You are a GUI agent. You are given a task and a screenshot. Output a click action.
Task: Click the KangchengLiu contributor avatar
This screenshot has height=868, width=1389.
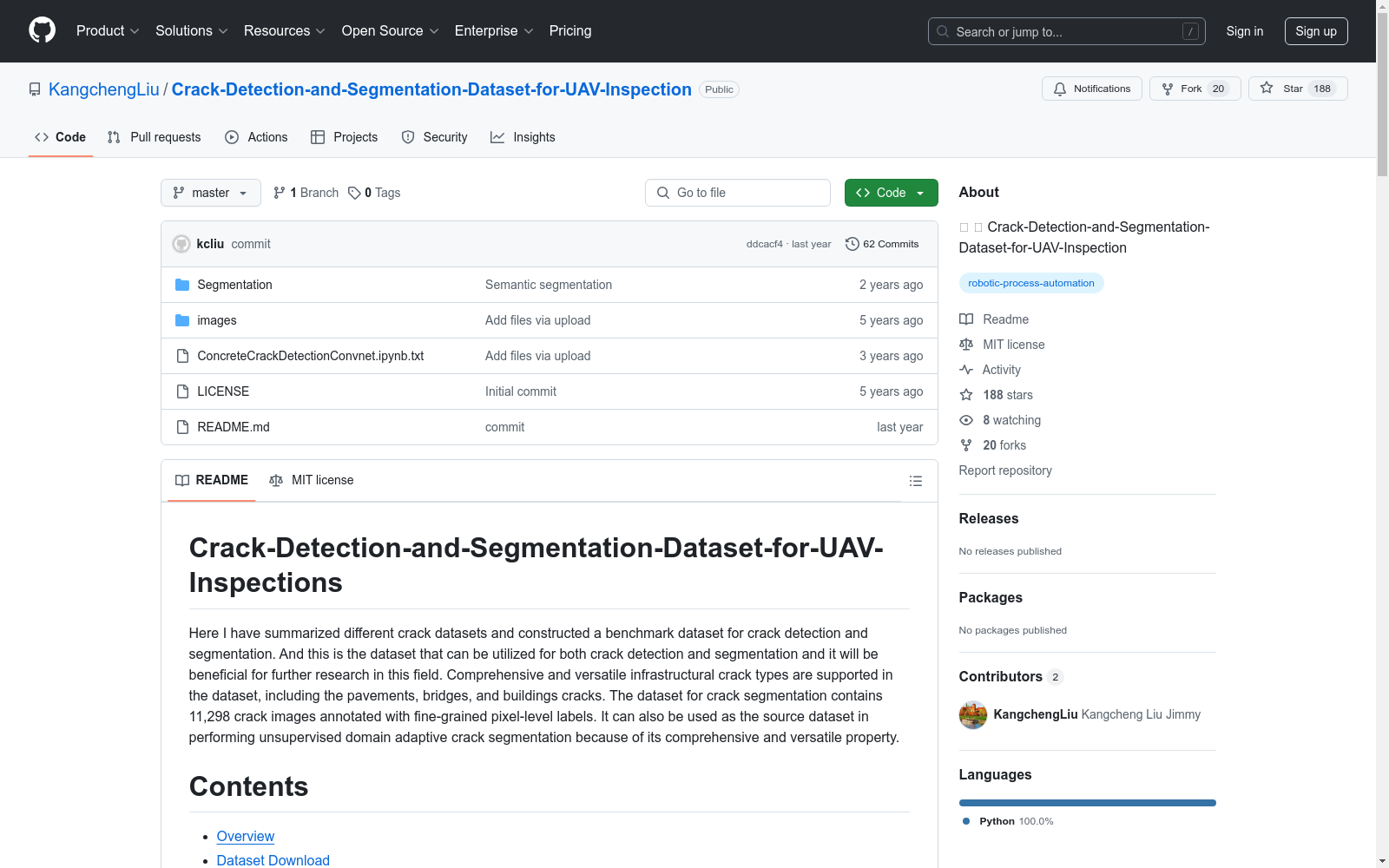(973, 714)
